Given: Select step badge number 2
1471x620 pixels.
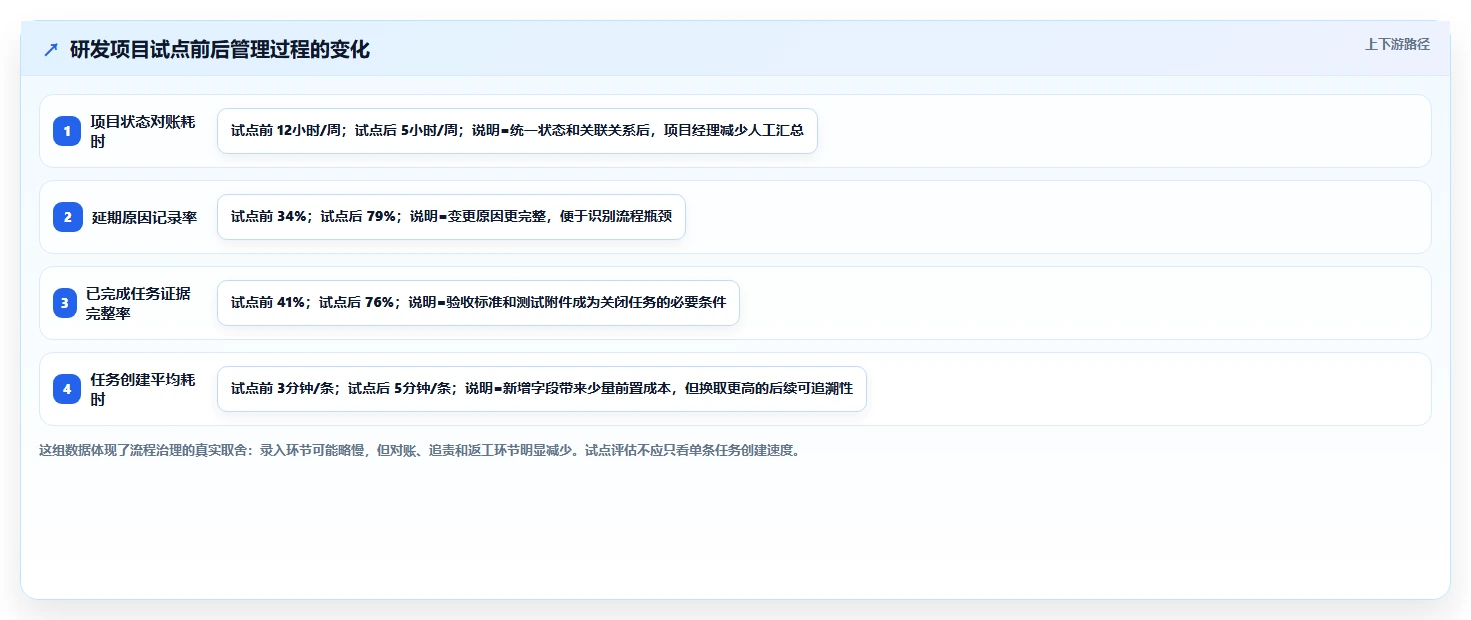Looking at the screenshot, I should point(67,217).
